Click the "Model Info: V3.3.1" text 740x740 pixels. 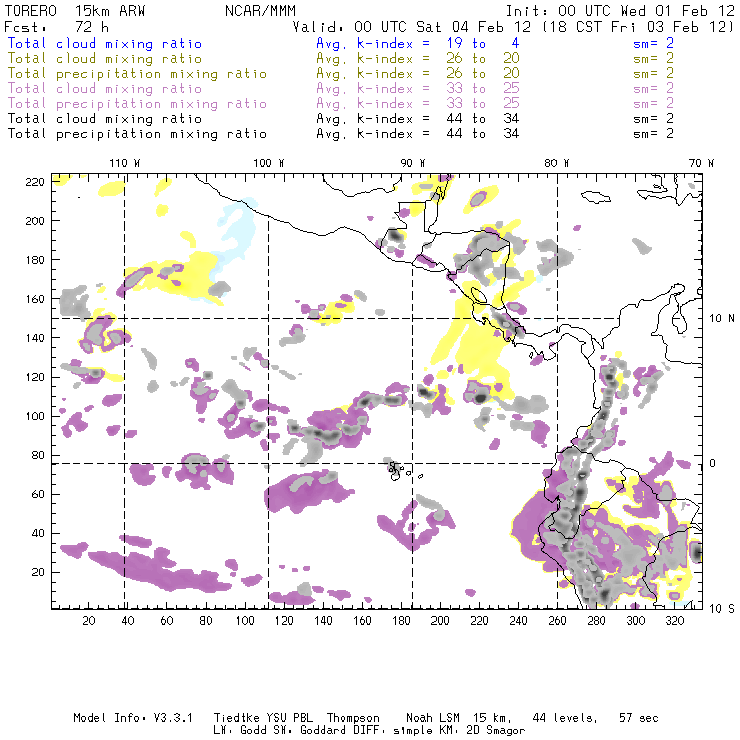pos(133,718)
